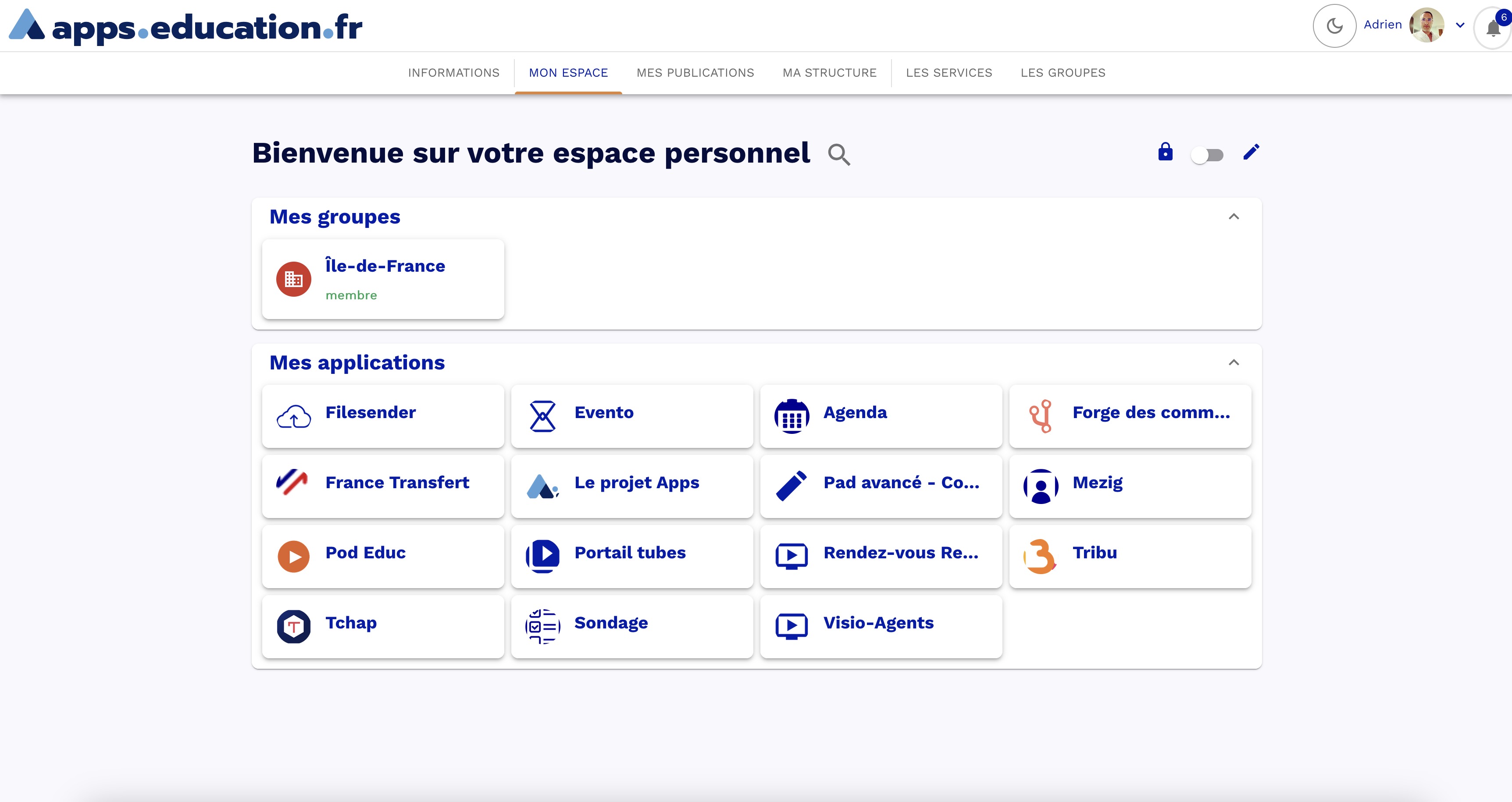Open the user menu dropdown arrow
1512x802 pixels.
1460,25
